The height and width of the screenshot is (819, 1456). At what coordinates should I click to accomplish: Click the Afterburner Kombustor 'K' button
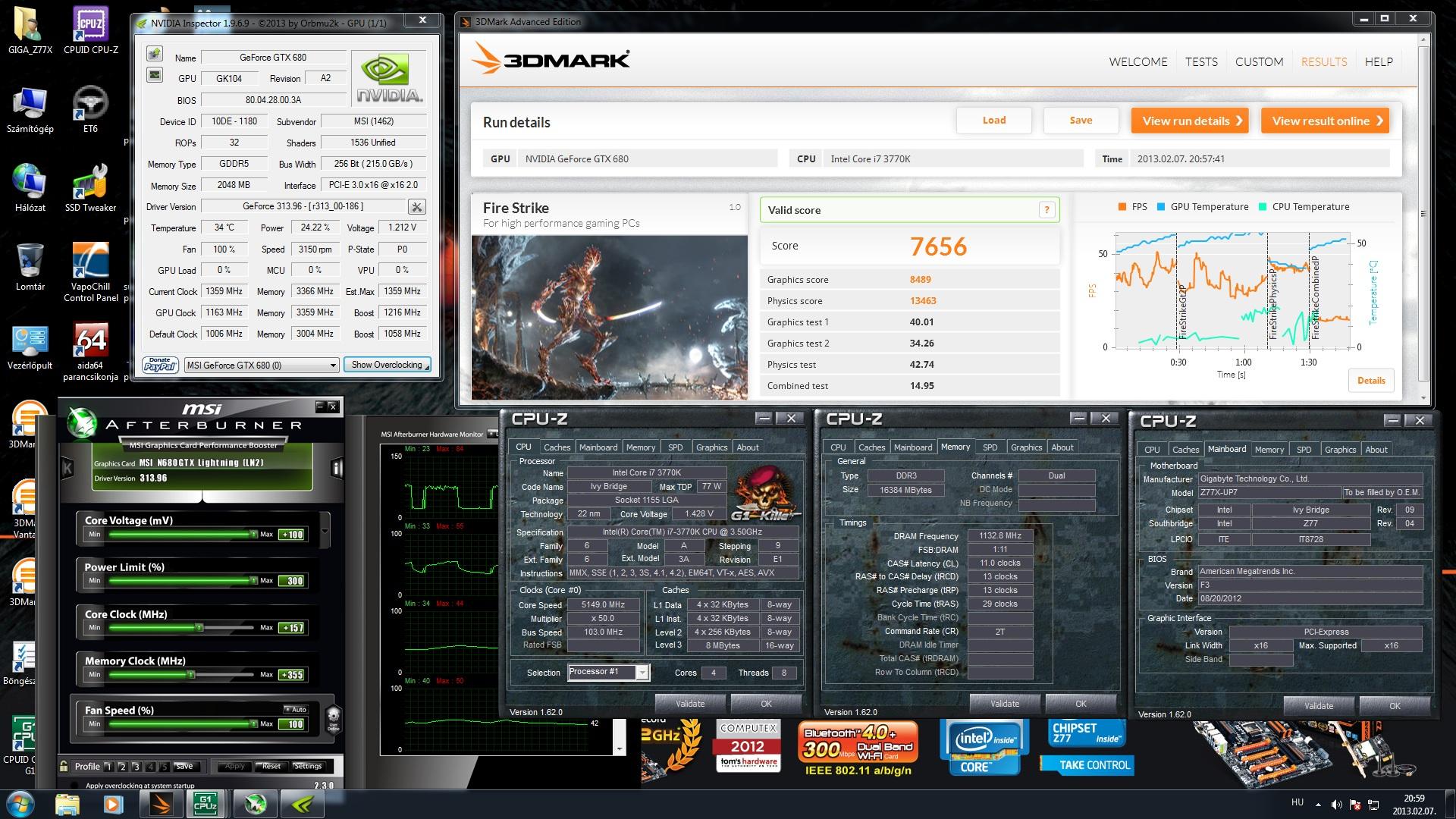pyautogui.click(x=67, y=468)
